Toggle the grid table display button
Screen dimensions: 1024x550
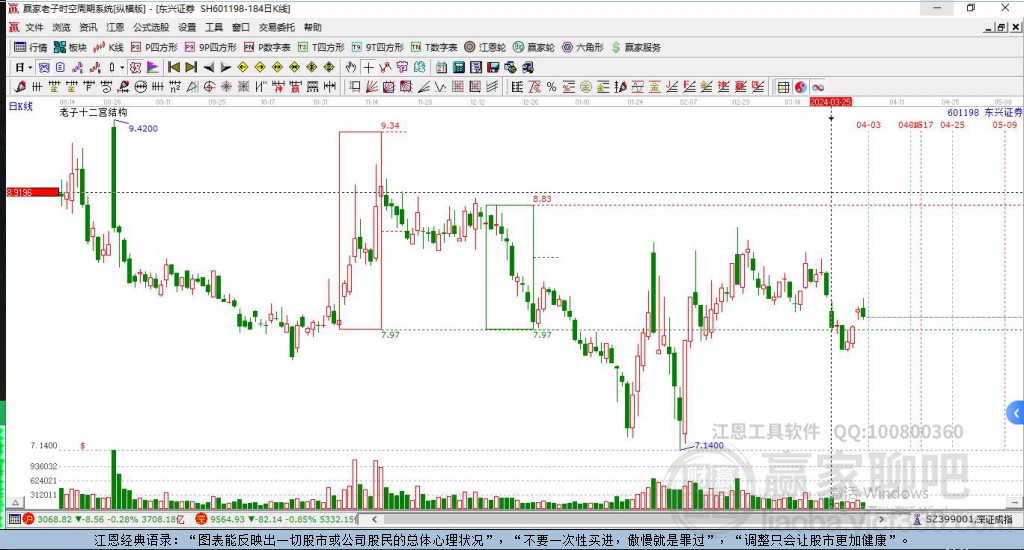click(783, 87)
